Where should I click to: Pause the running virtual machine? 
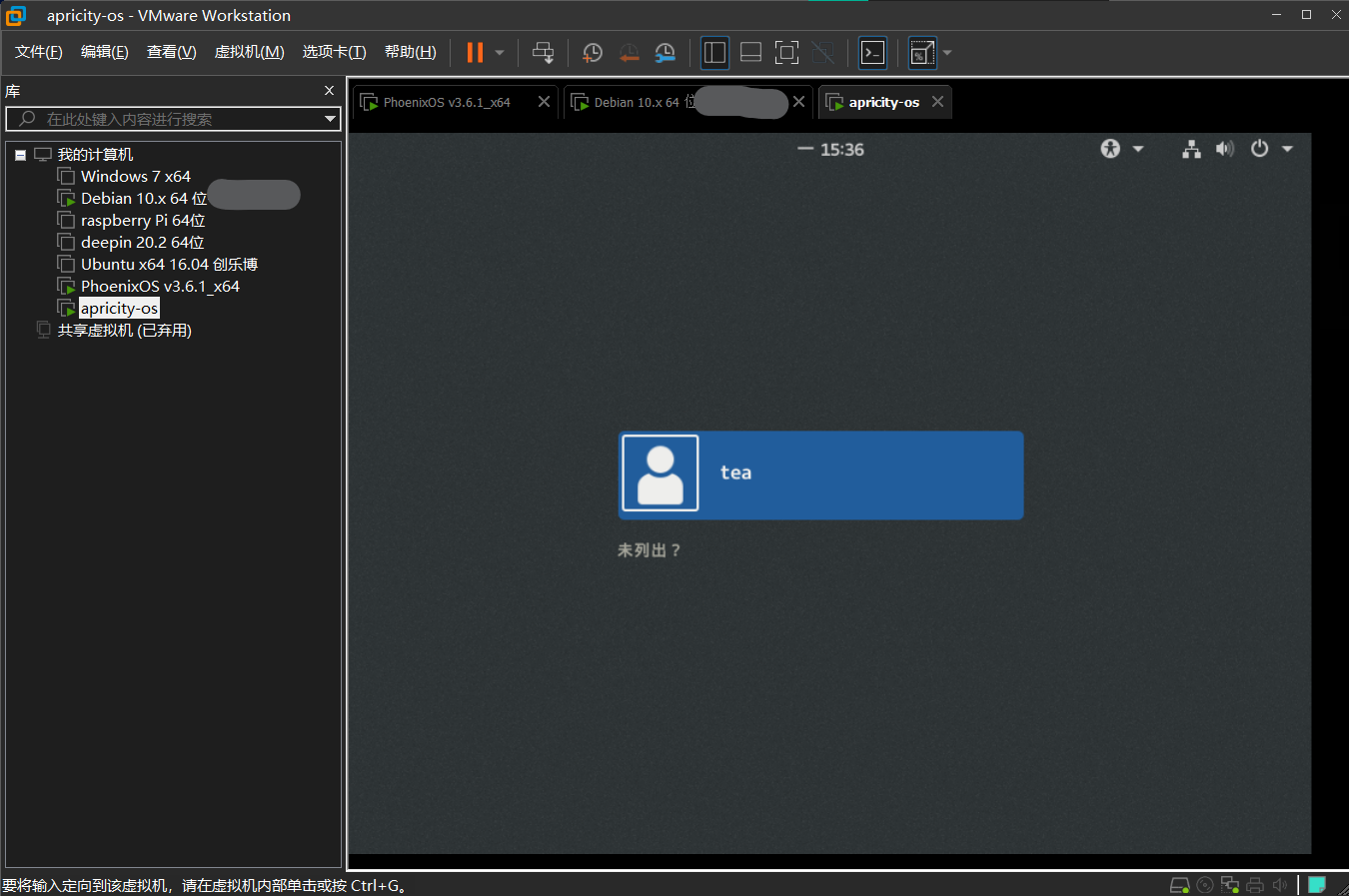pos(475,53)
